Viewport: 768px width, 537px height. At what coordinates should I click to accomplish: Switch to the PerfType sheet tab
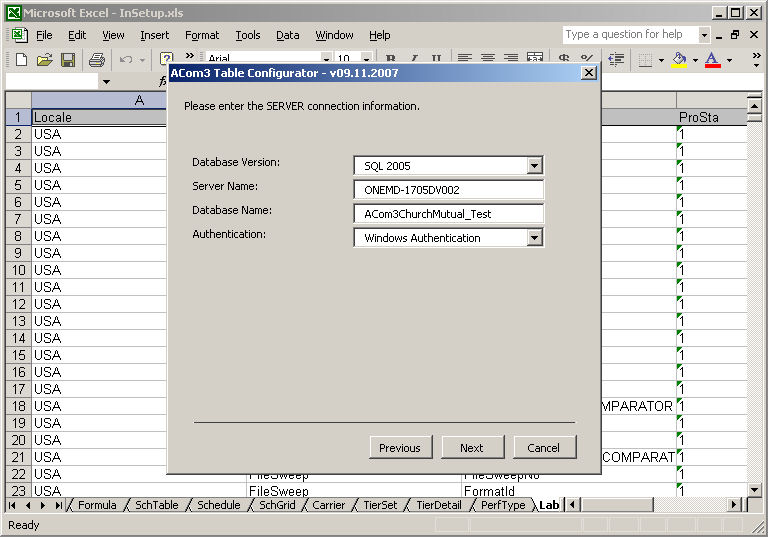pyautogui.click(x=503, y=505)
